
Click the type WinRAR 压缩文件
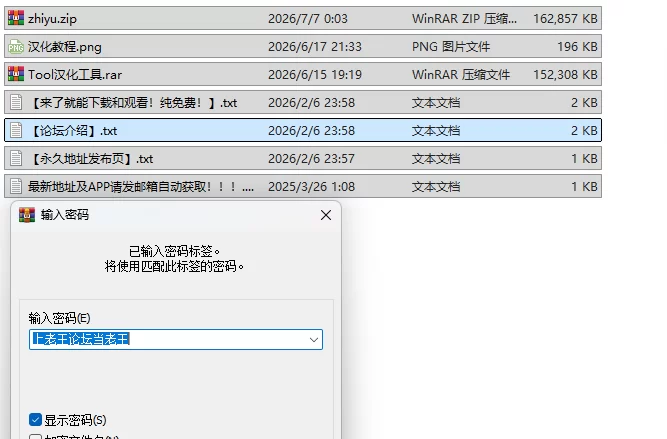coord(461,75)
